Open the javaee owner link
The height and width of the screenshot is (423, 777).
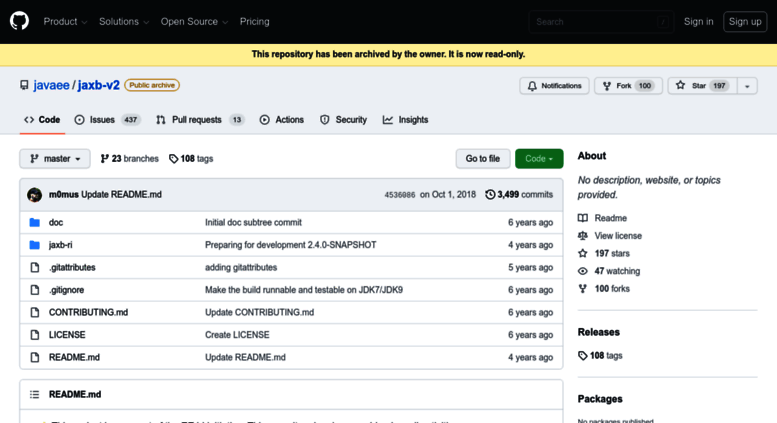[51, 85]
